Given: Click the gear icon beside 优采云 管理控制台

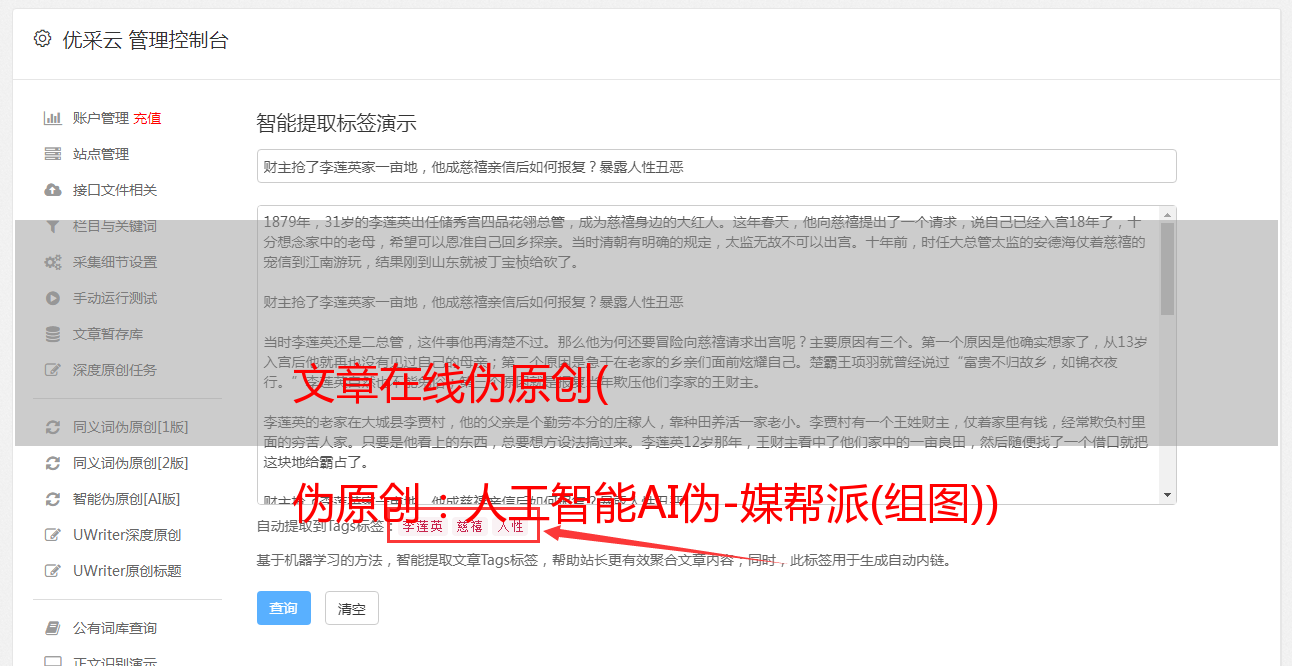Looking at the screenshot, I should tap(42, 40).
